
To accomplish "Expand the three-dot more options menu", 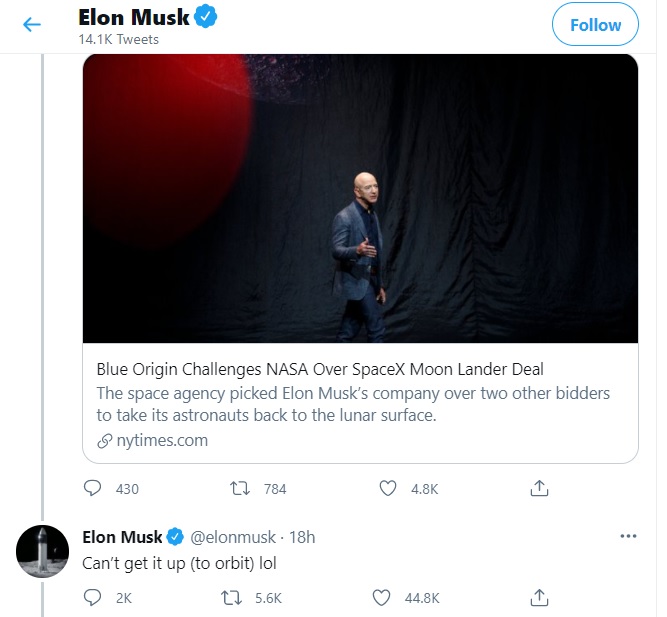I will tap(628, 536).
